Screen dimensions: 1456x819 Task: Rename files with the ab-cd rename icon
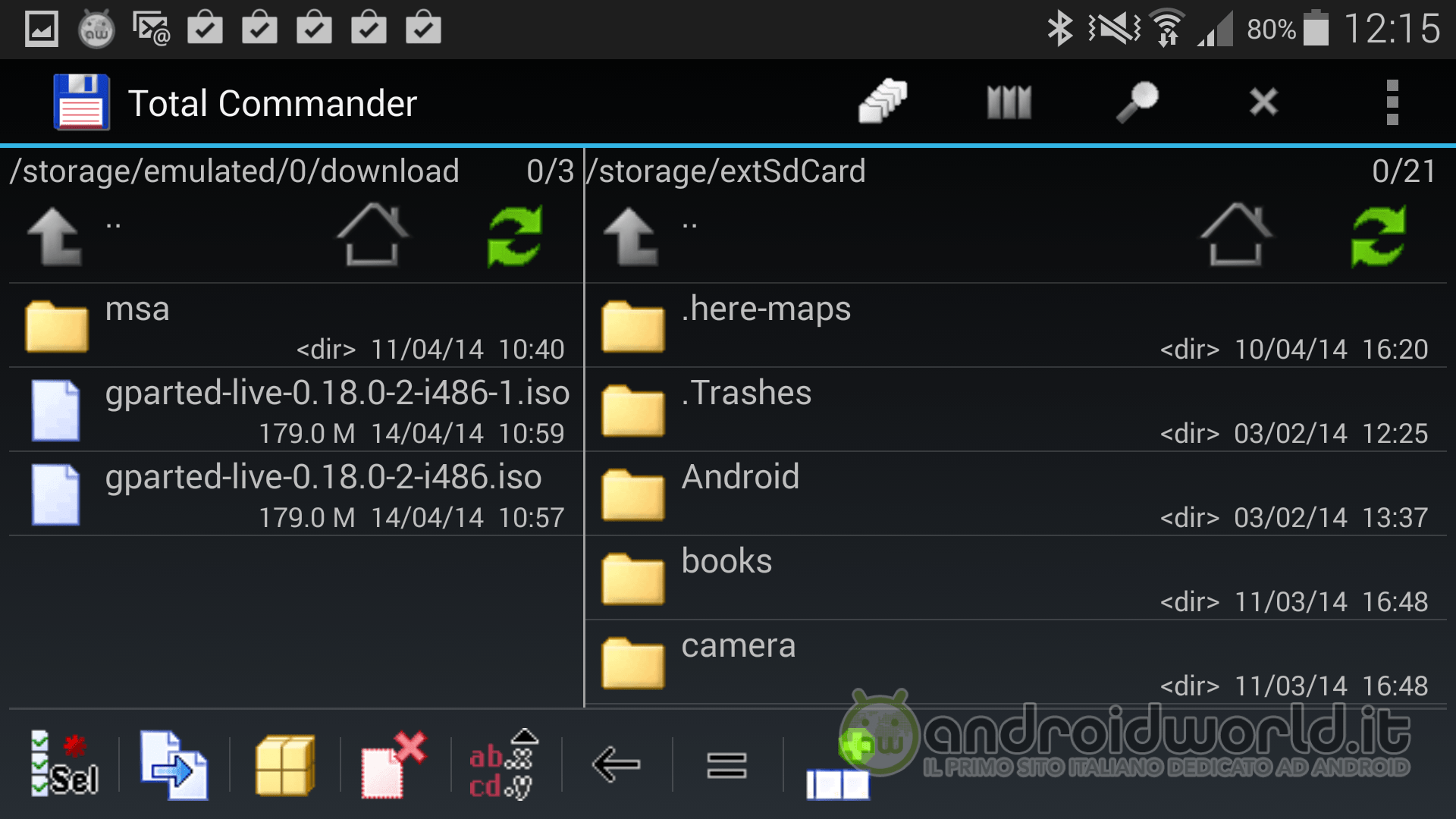click(x=502, y=766)
